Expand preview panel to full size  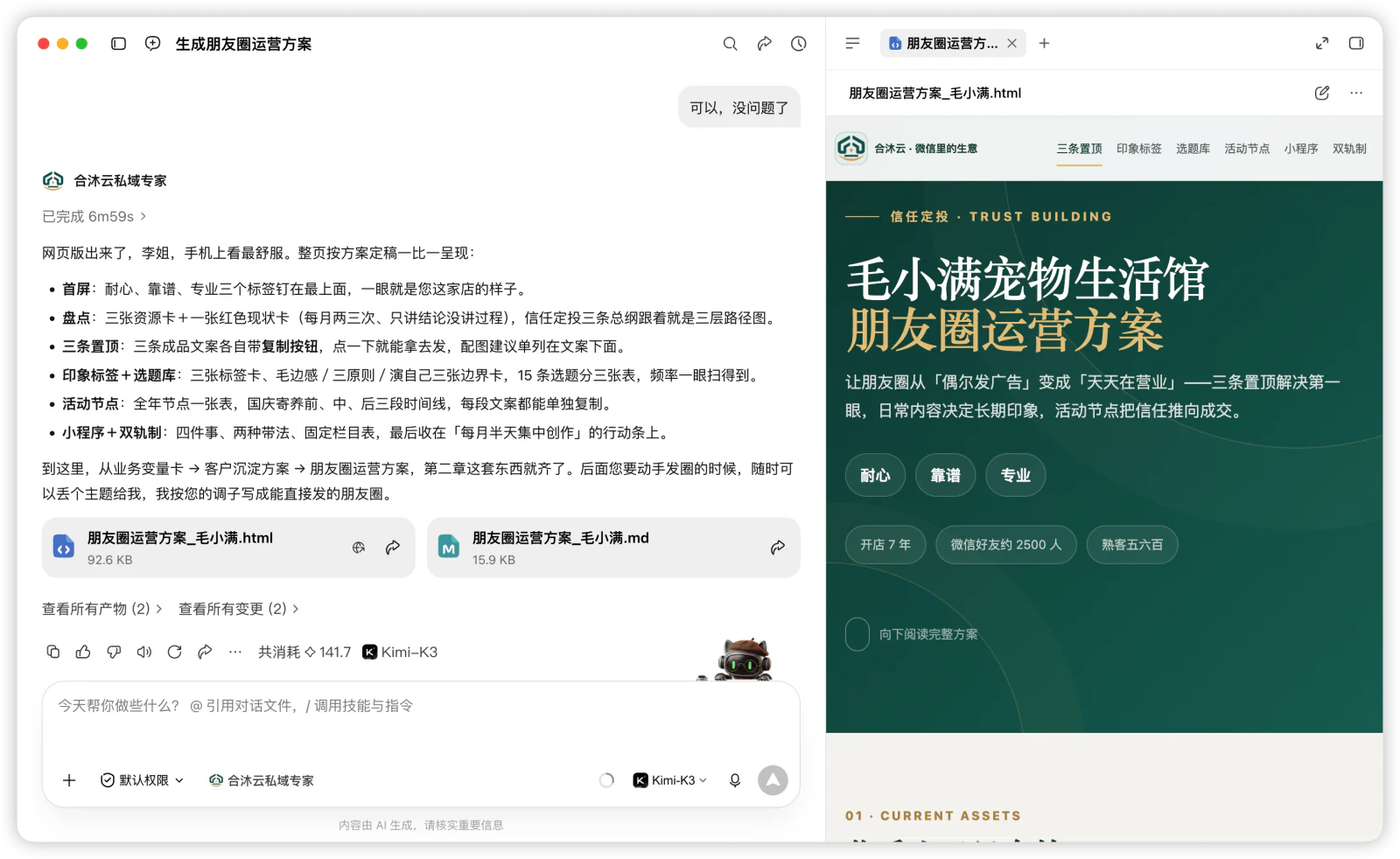[x=1322, y=43]
